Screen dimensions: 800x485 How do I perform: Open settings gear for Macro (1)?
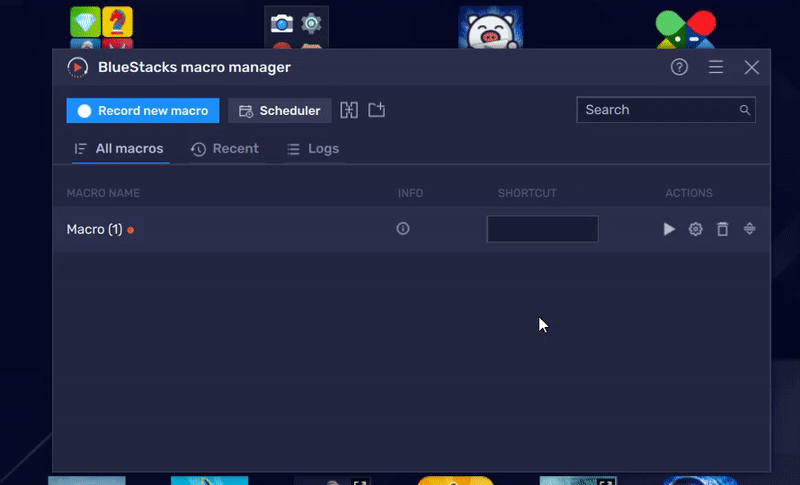tap(695, 229)
